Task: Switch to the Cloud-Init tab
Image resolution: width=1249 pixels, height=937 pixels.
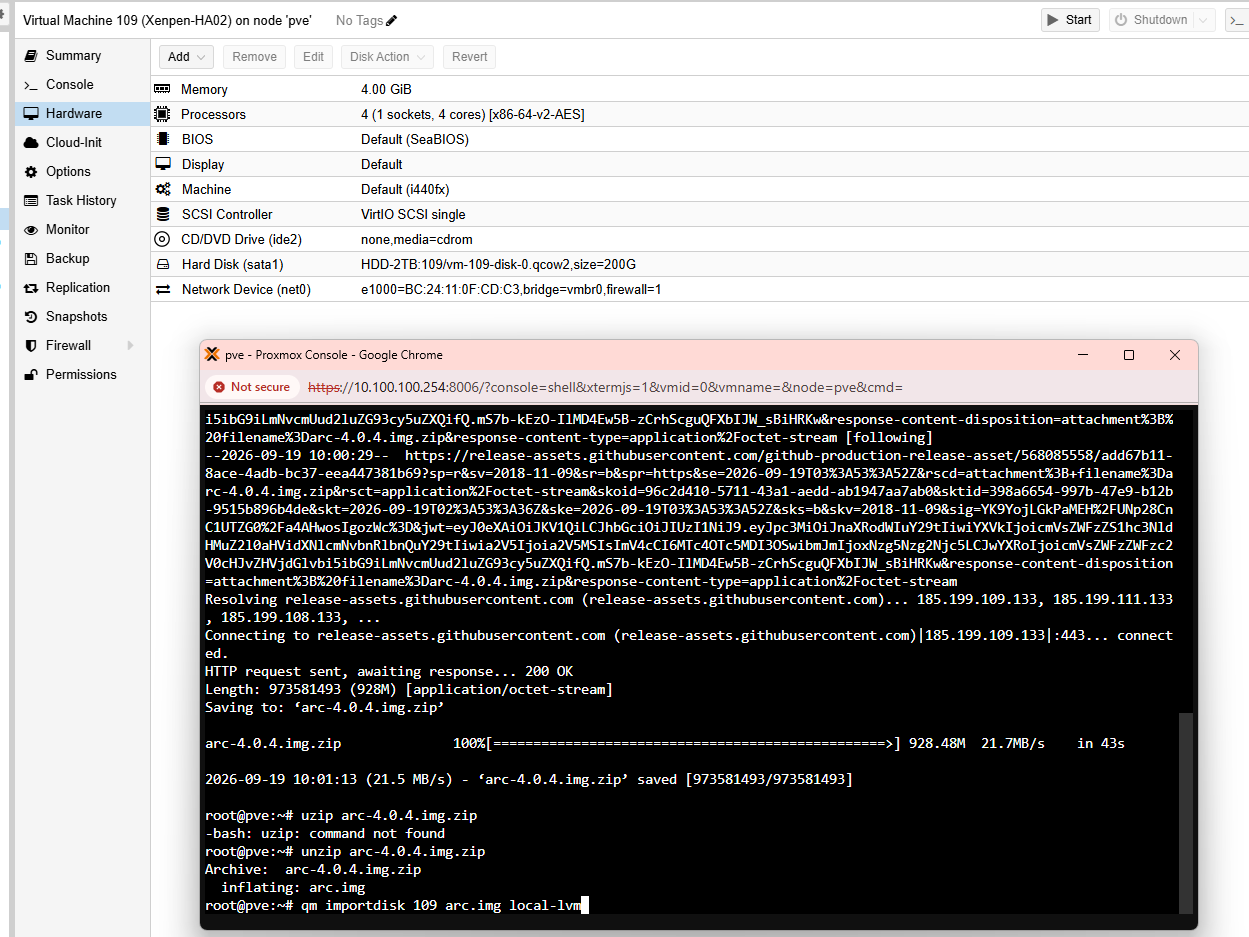Action: 82,143
